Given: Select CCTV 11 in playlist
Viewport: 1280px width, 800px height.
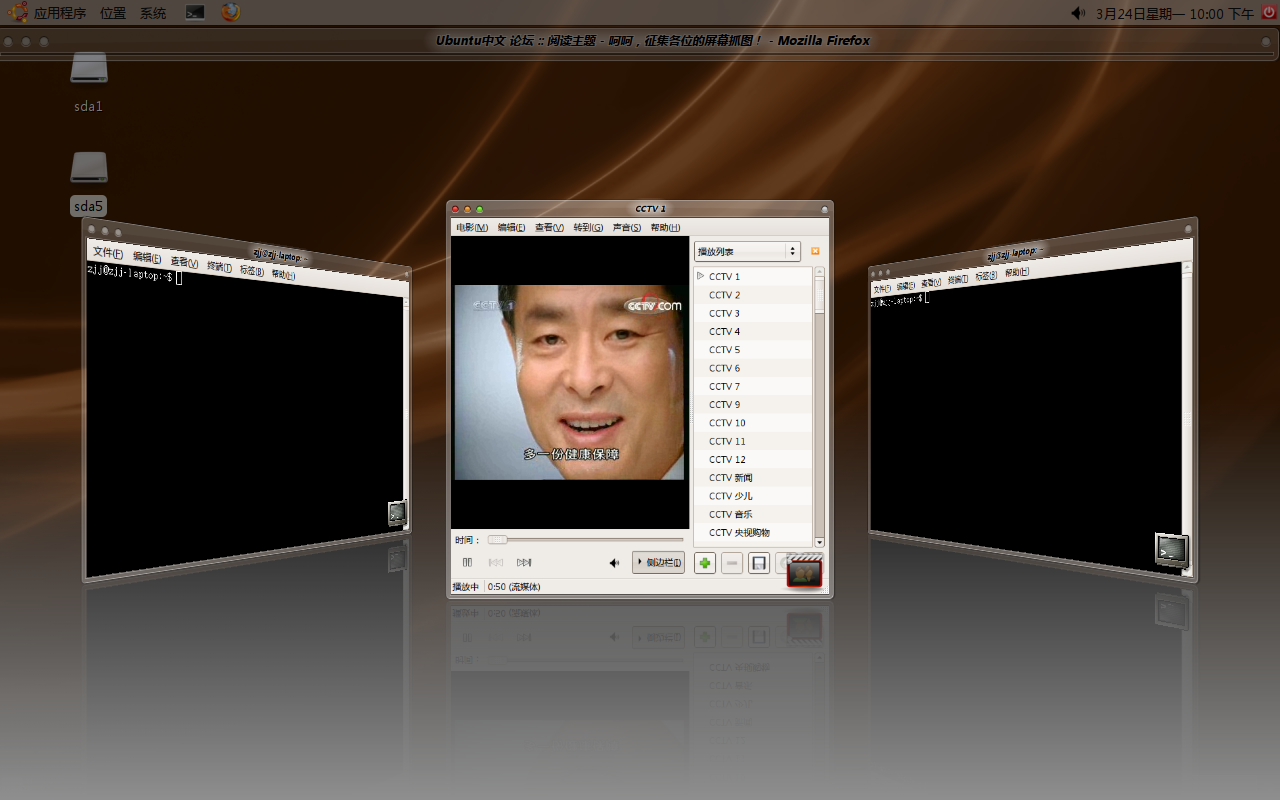Looking at the screenshot, I should click(x=754, y=441).
